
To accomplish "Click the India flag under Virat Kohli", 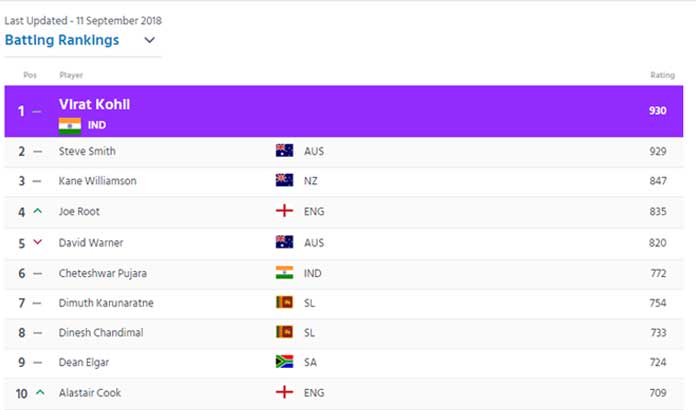I will tap(70, 126).
